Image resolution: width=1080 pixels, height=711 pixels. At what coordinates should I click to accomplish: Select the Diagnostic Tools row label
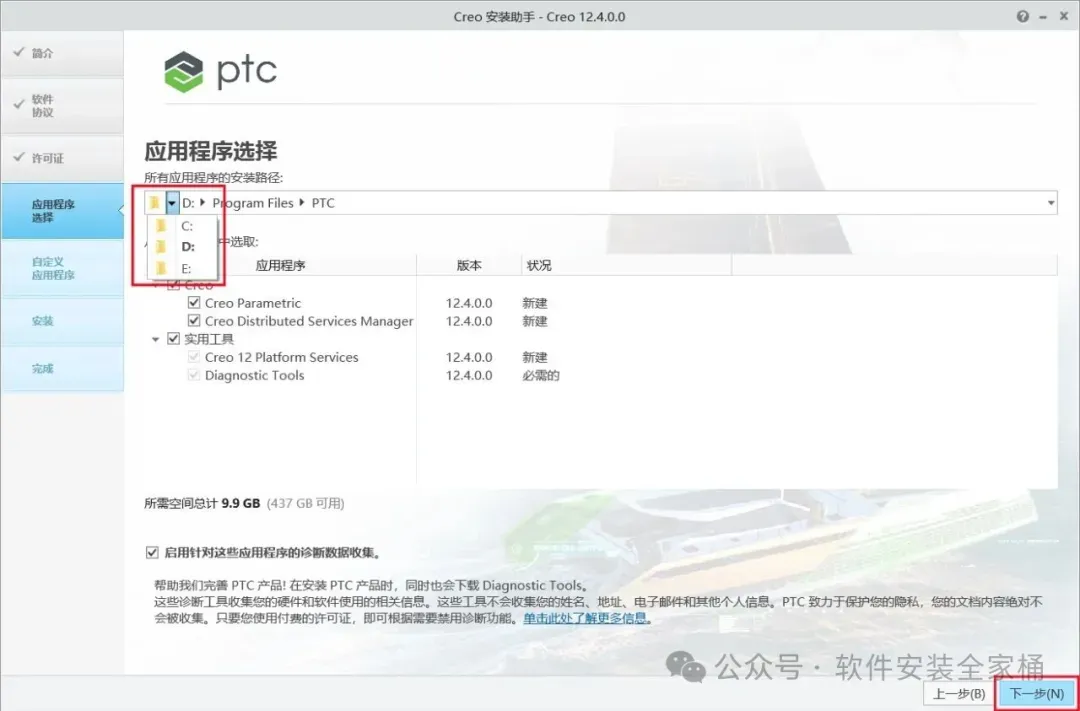click(254, 375)
